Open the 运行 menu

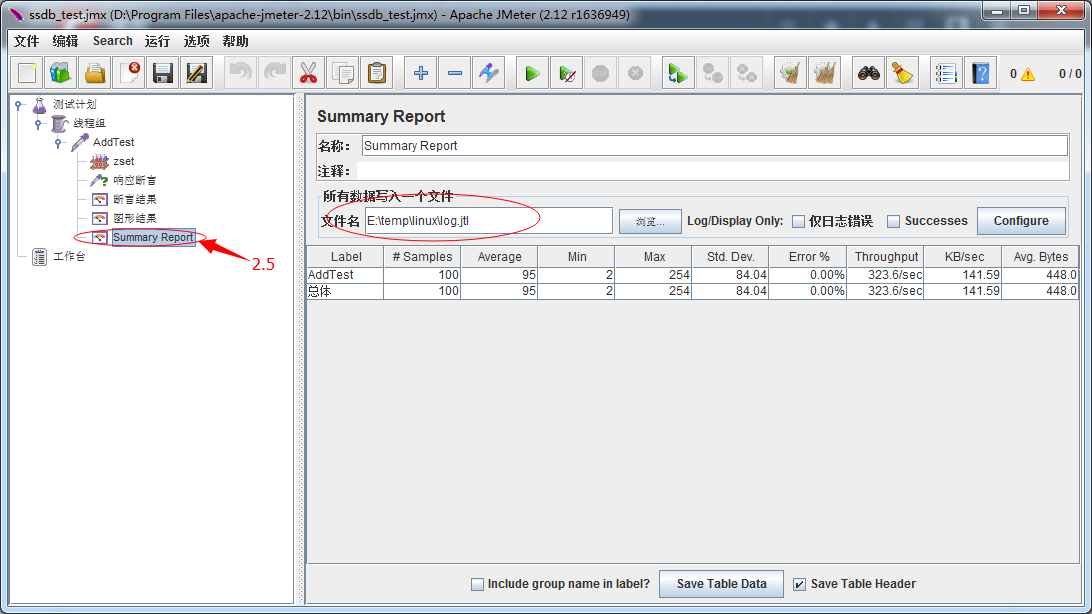tap(157, 41)
